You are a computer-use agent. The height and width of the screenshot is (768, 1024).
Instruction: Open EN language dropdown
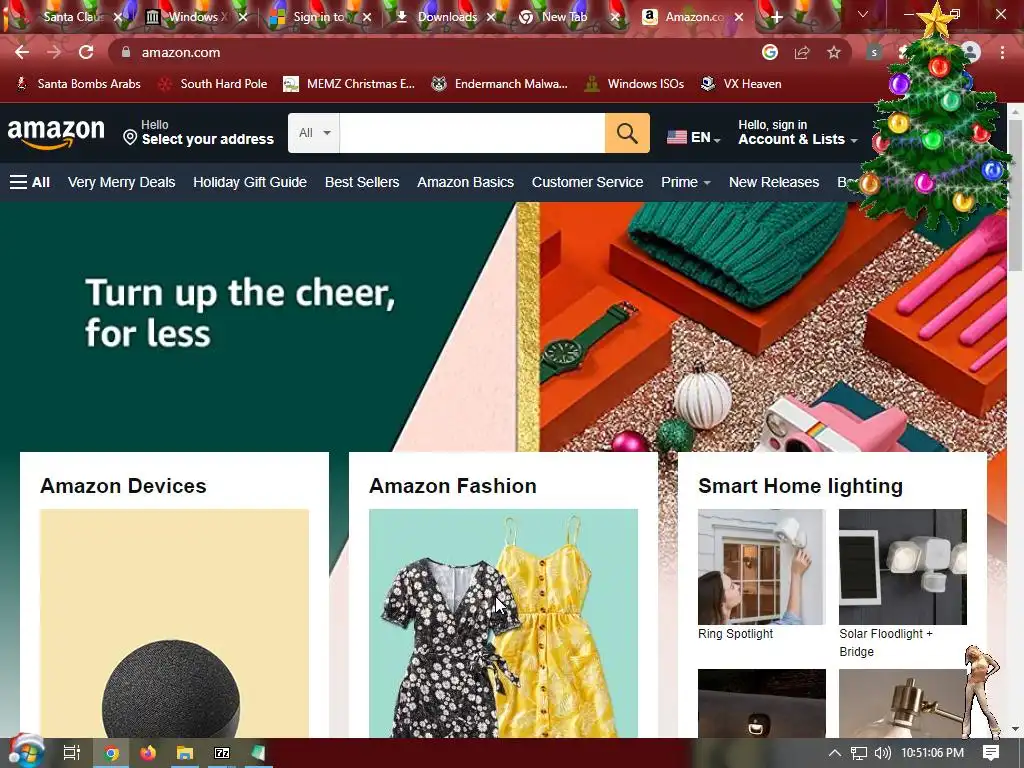694,138
